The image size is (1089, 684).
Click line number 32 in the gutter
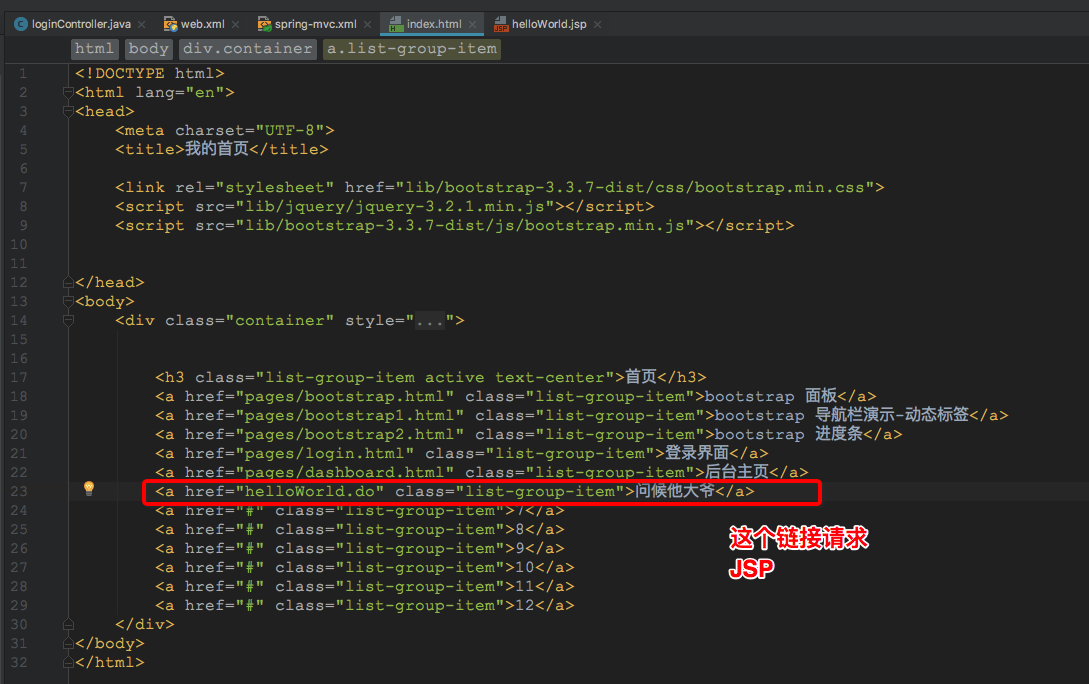point(19,662)
